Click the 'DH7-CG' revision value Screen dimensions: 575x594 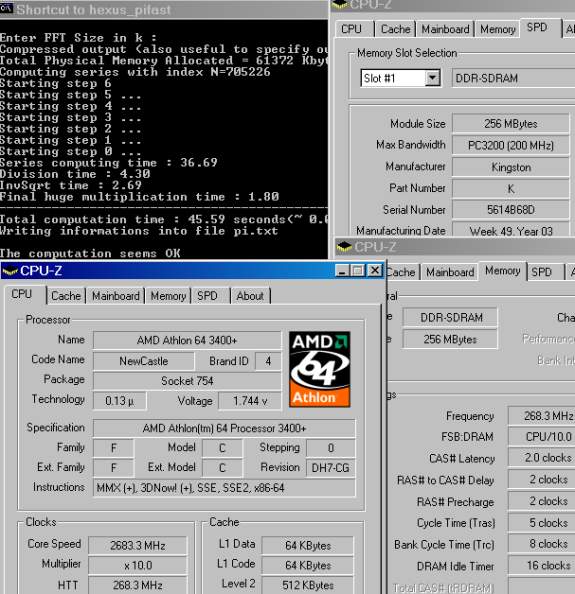click(x=330, y=468)
